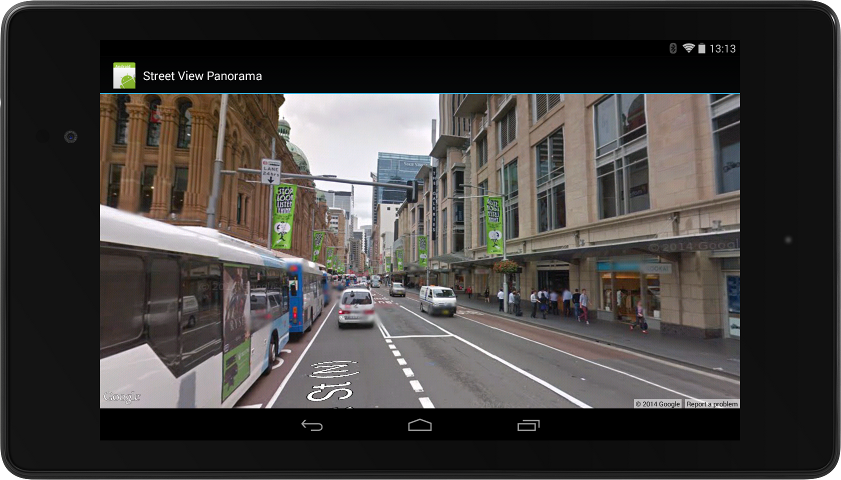Tap the green Android app icon
Image resolution: width=841 pixels, height=480 pixels.
tap(124, 76)
